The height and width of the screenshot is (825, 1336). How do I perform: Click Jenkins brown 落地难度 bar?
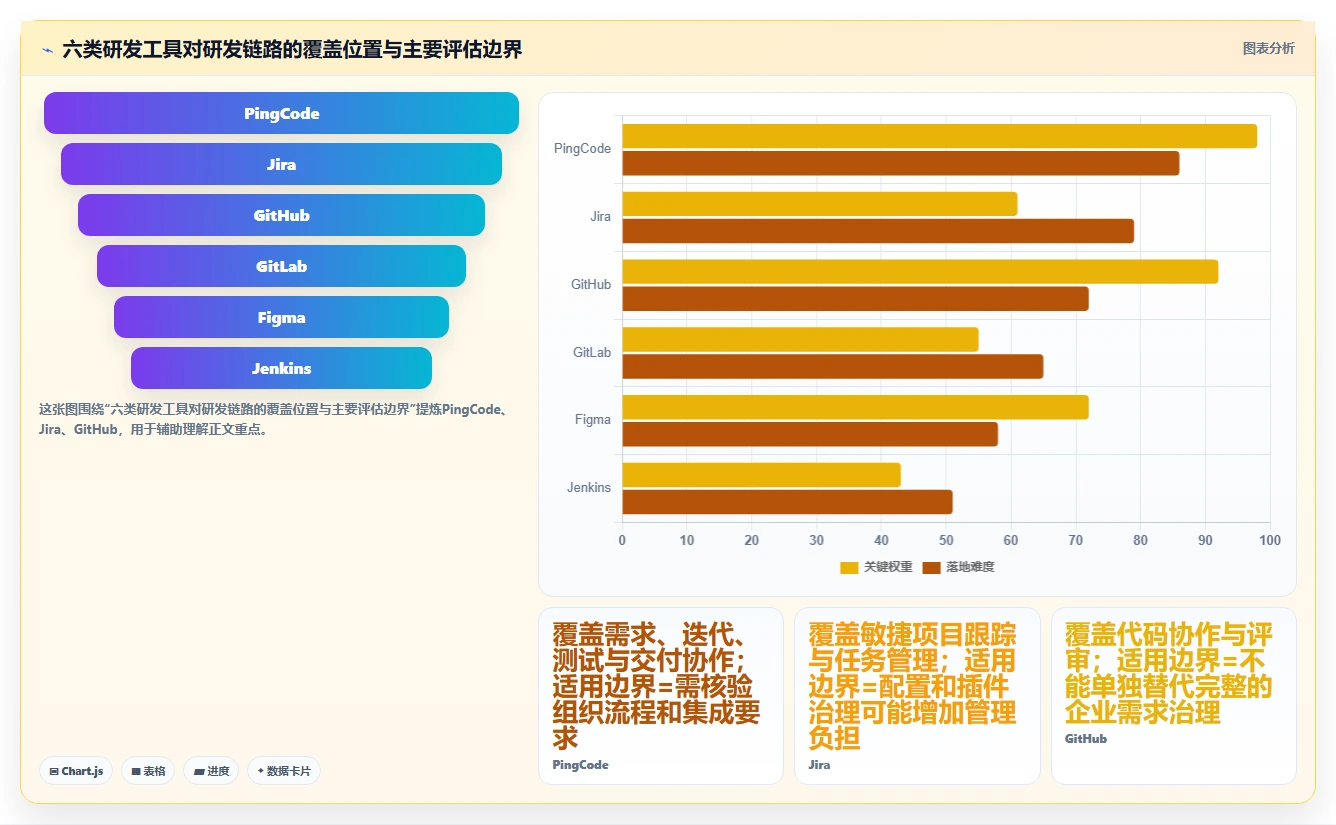pos(788,502)
